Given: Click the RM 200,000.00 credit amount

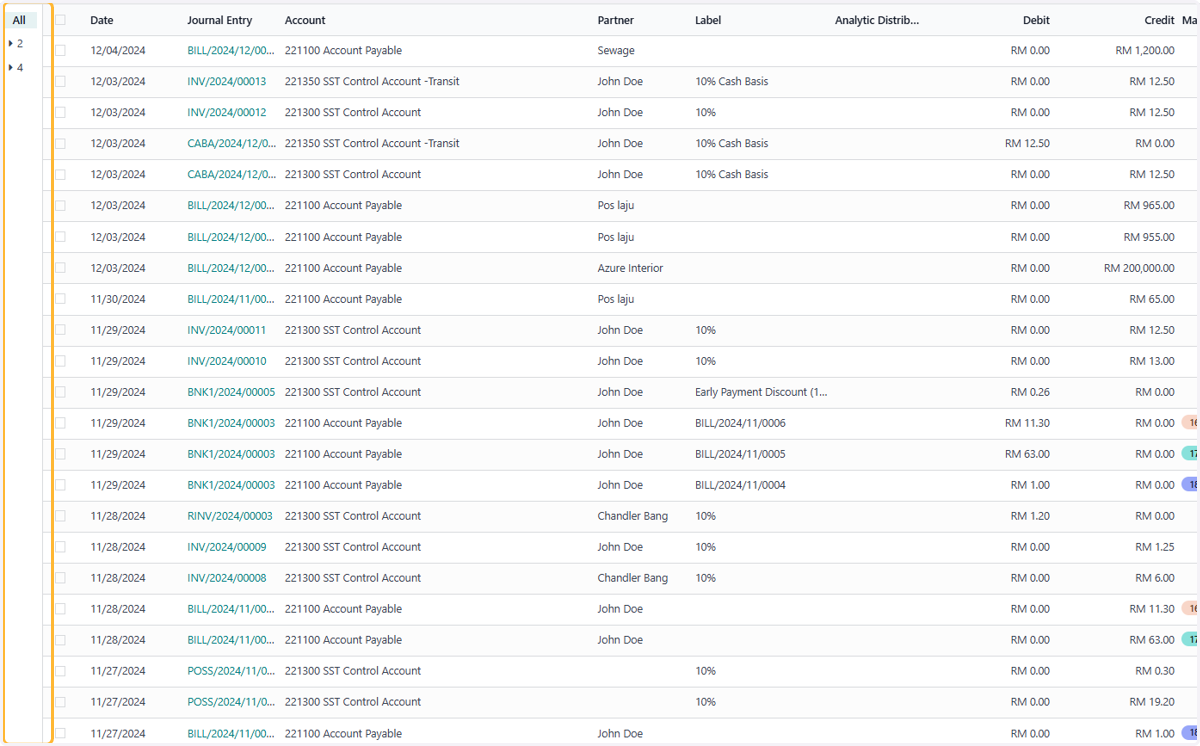Looking at the screenshot, I should [1139, 268].
